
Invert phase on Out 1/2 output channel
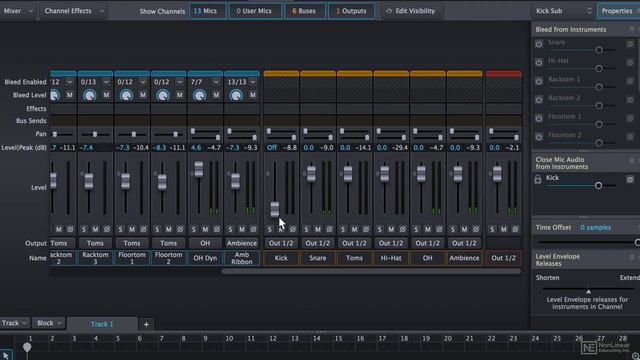[515, 229]
